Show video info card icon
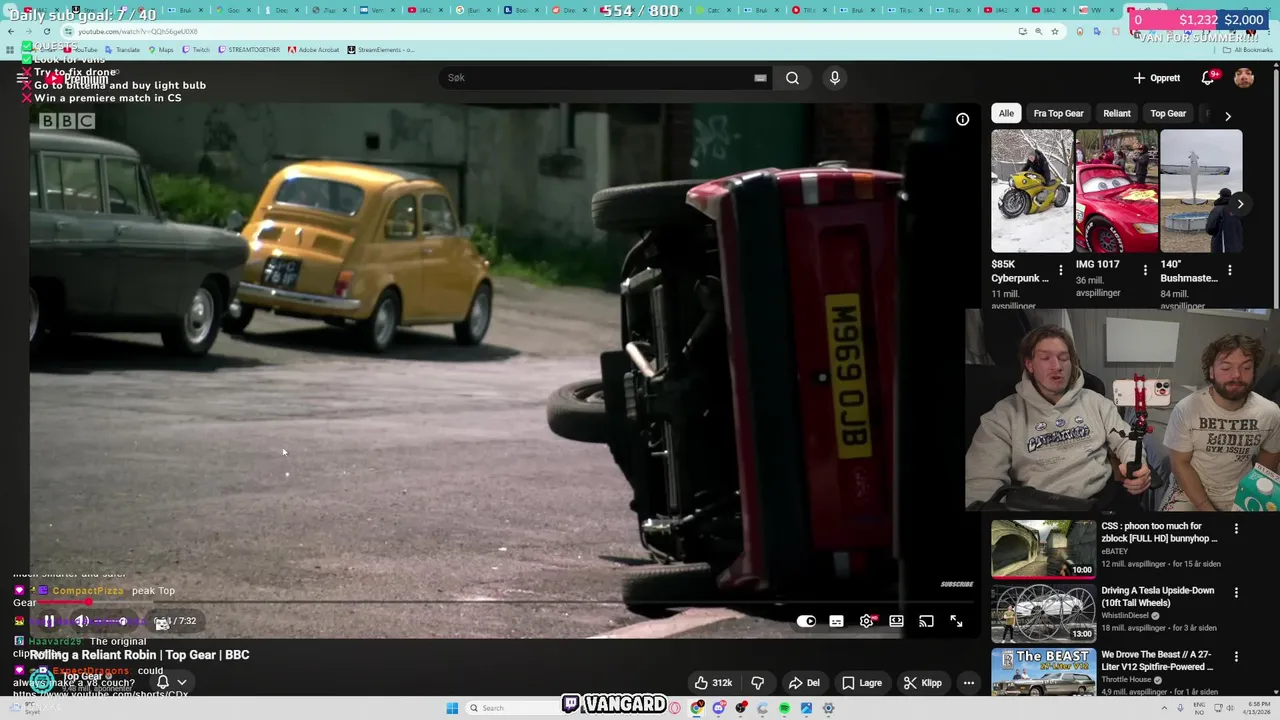 tap(962, 120)
